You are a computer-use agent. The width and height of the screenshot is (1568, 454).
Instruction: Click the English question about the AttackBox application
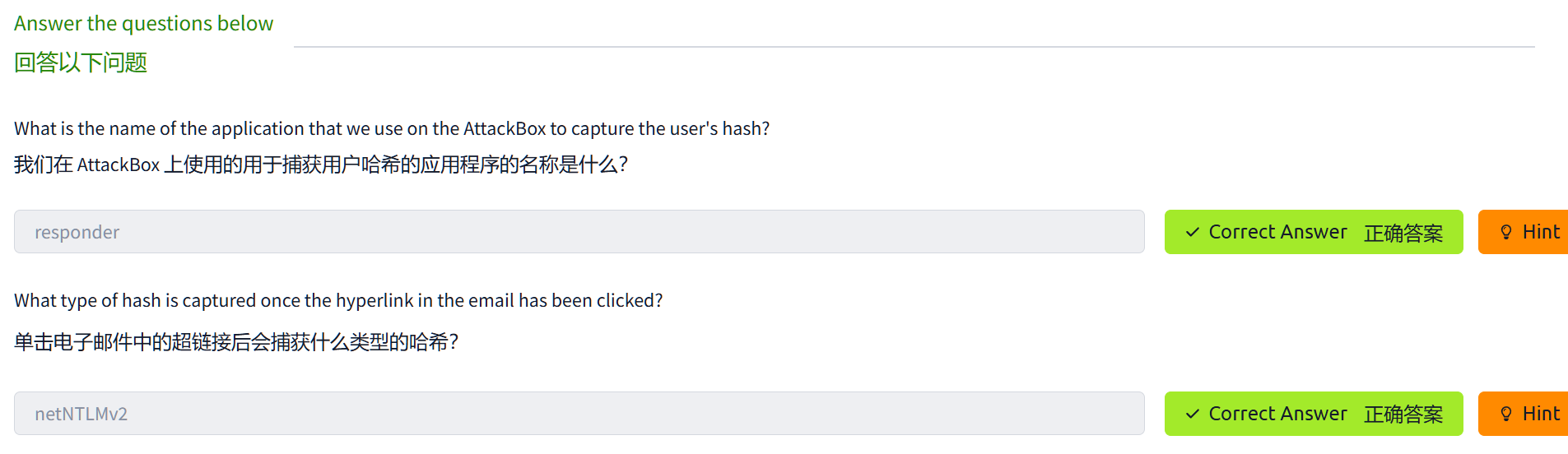[392, 128]
